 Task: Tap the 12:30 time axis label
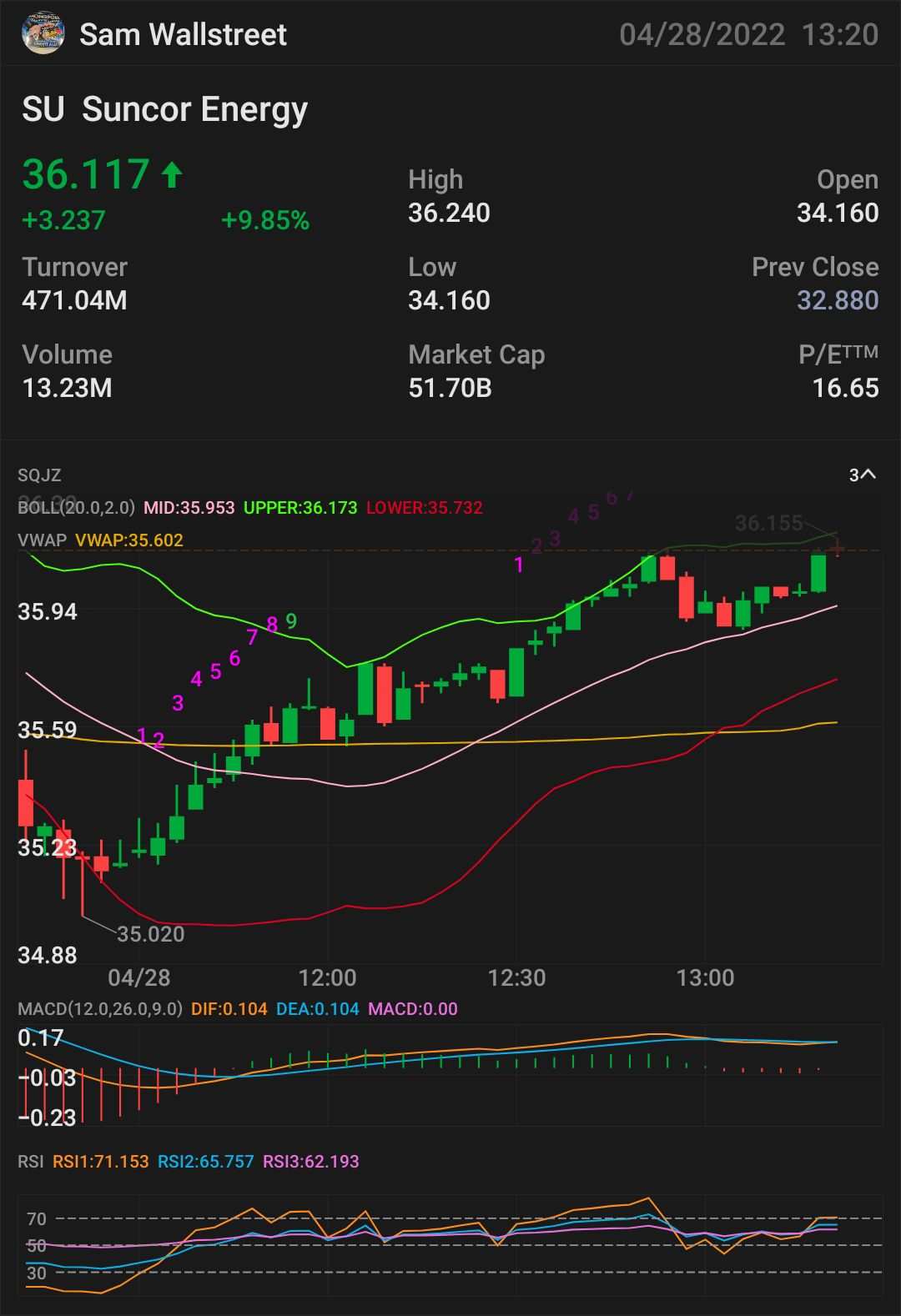pyautogui.click(x=516, y=977)
